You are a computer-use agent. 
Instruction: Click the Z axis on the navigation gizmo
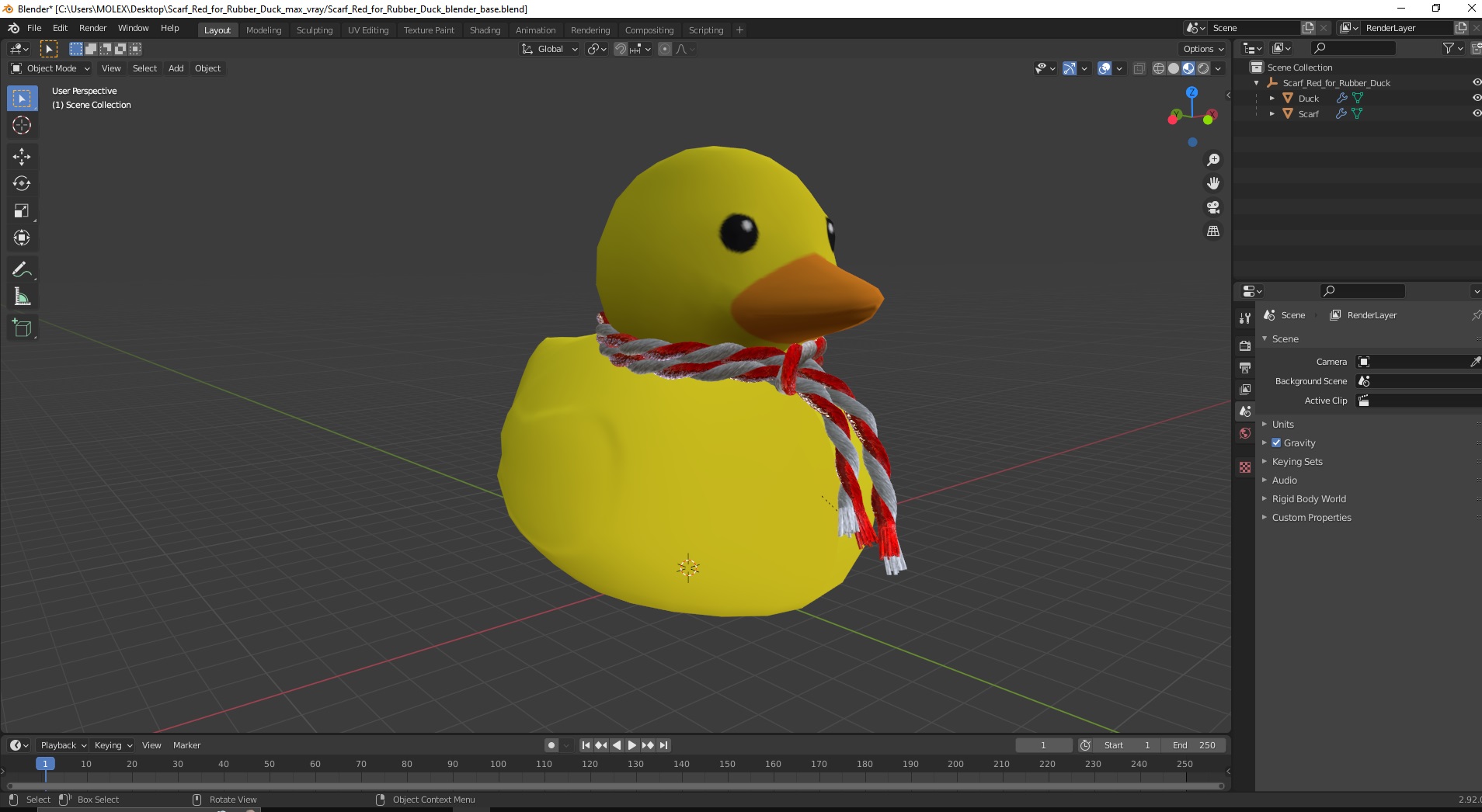tap(1192, 92)
